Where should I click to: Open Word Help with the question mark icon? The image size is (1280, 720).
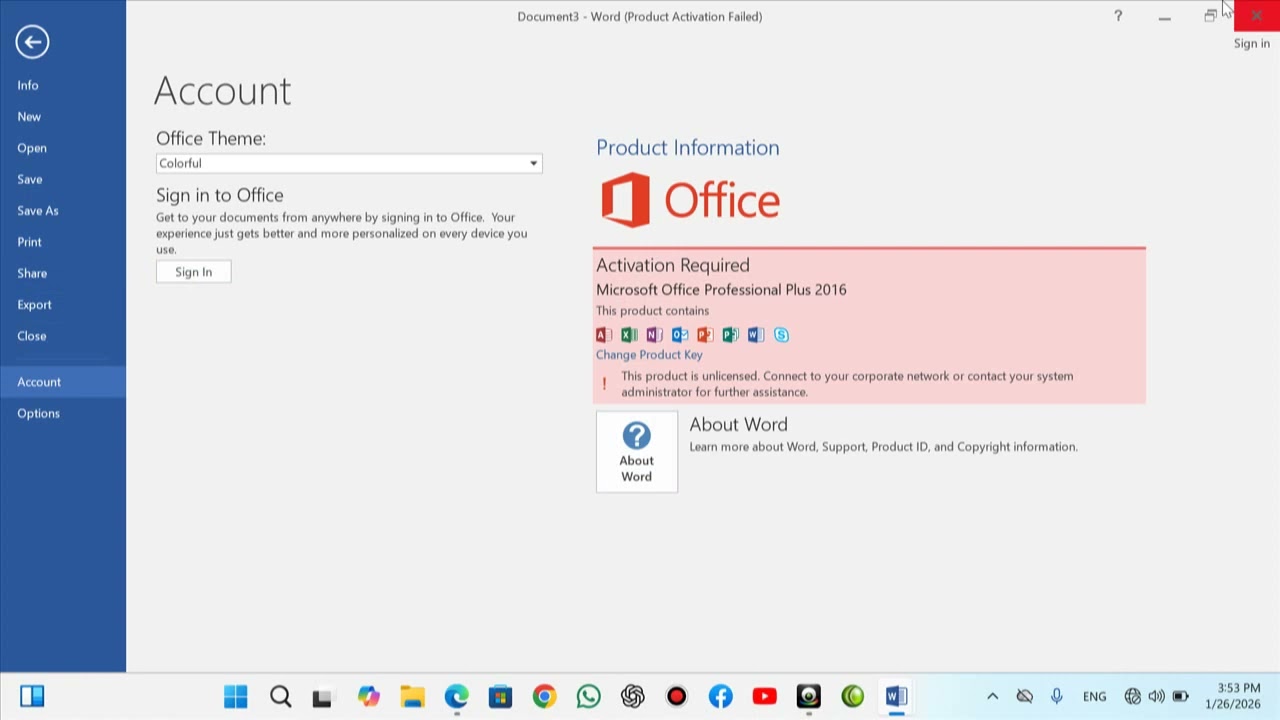tap(1118, 16)
